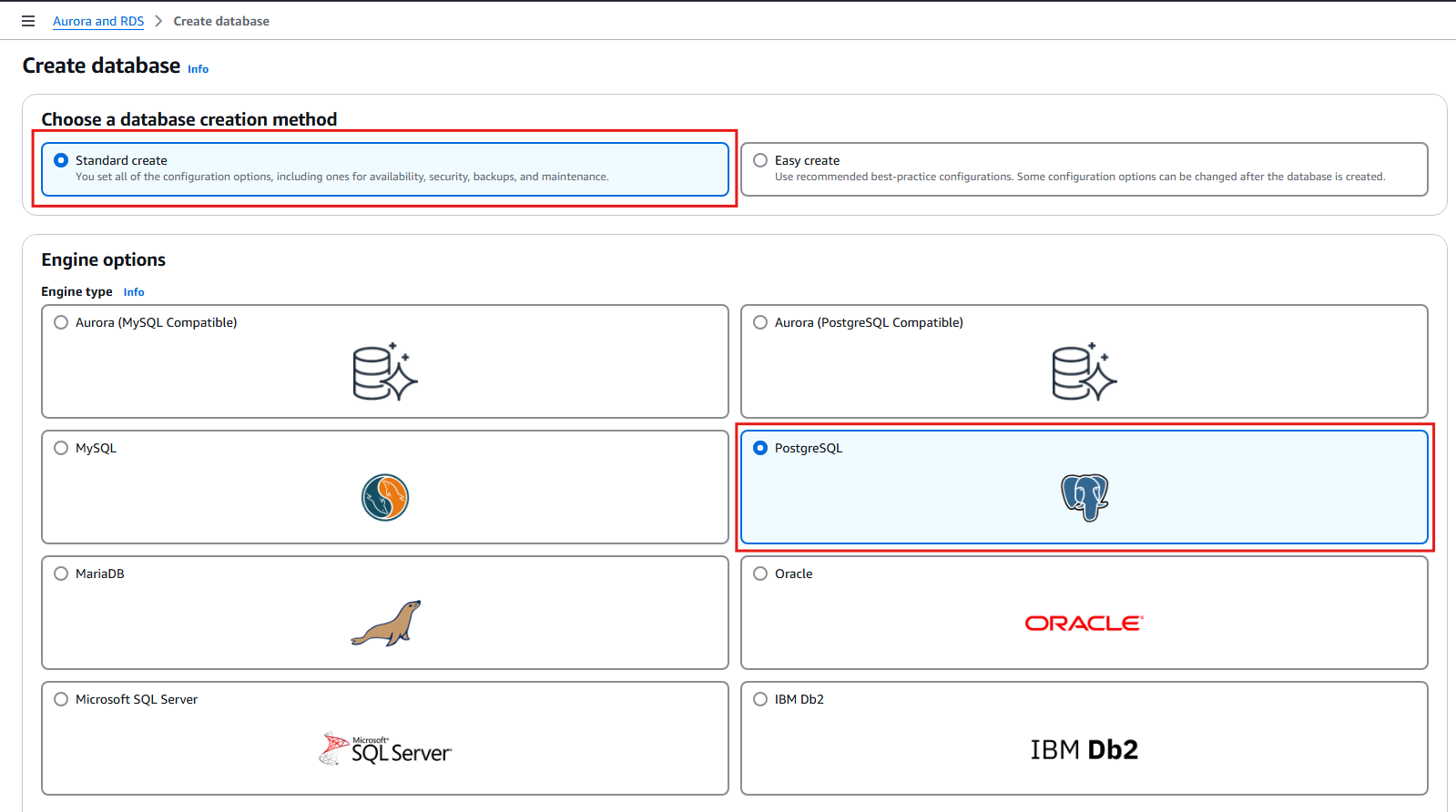The image size is (1456, 812).
Task: Select the Easy create radio button
Action: [760, 160]
